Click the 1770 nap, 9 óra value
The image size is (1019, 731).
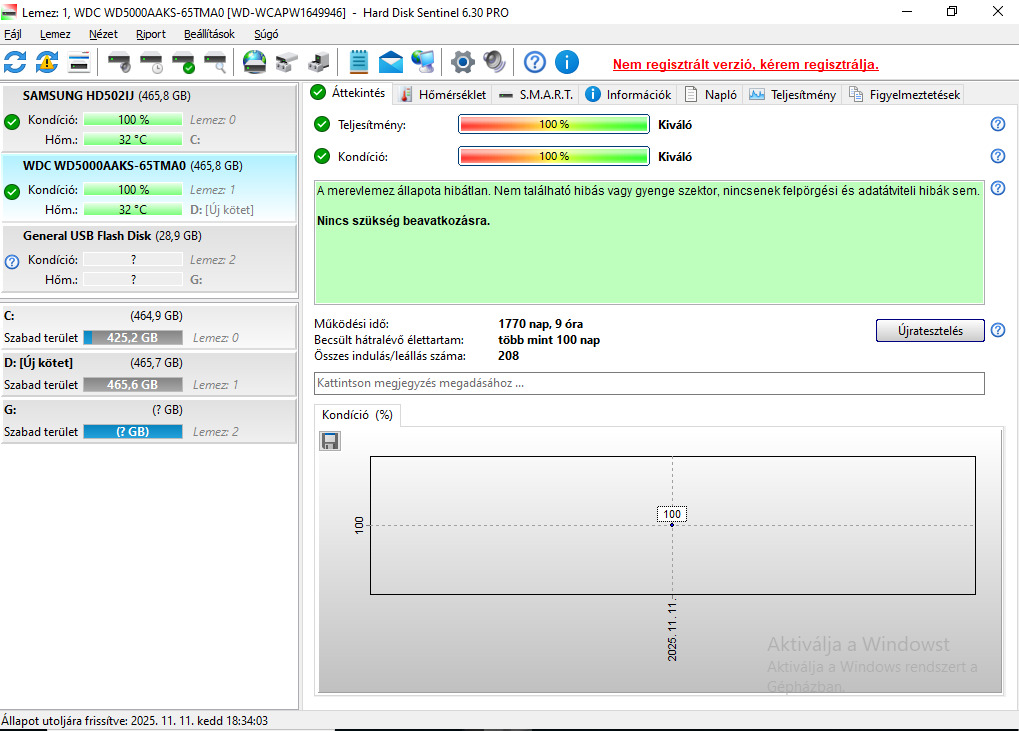click(x=541, y=324)
